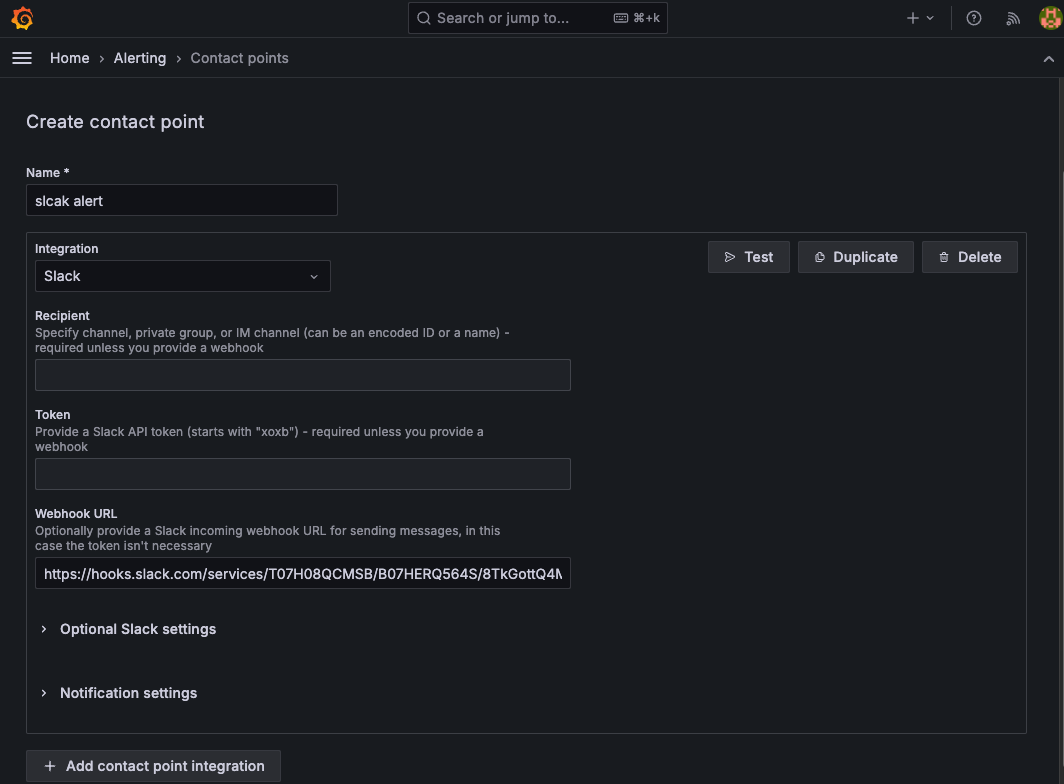1064x784 pixels.
Task: Click the keyboard shortcut icon in search
Action: coord(621,18)
